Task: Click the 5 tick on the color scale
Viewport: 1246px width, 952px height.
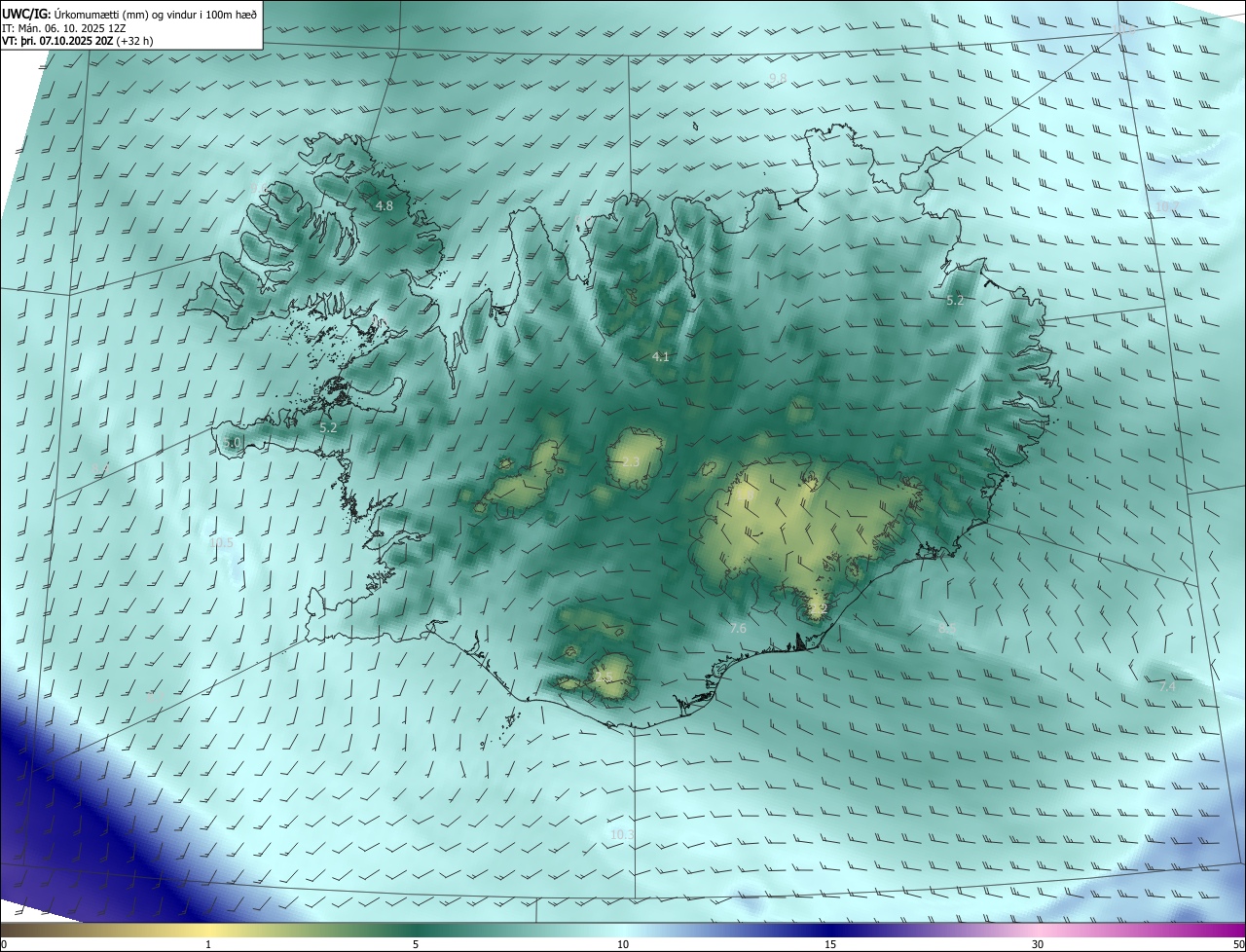Action: (416, 945)
